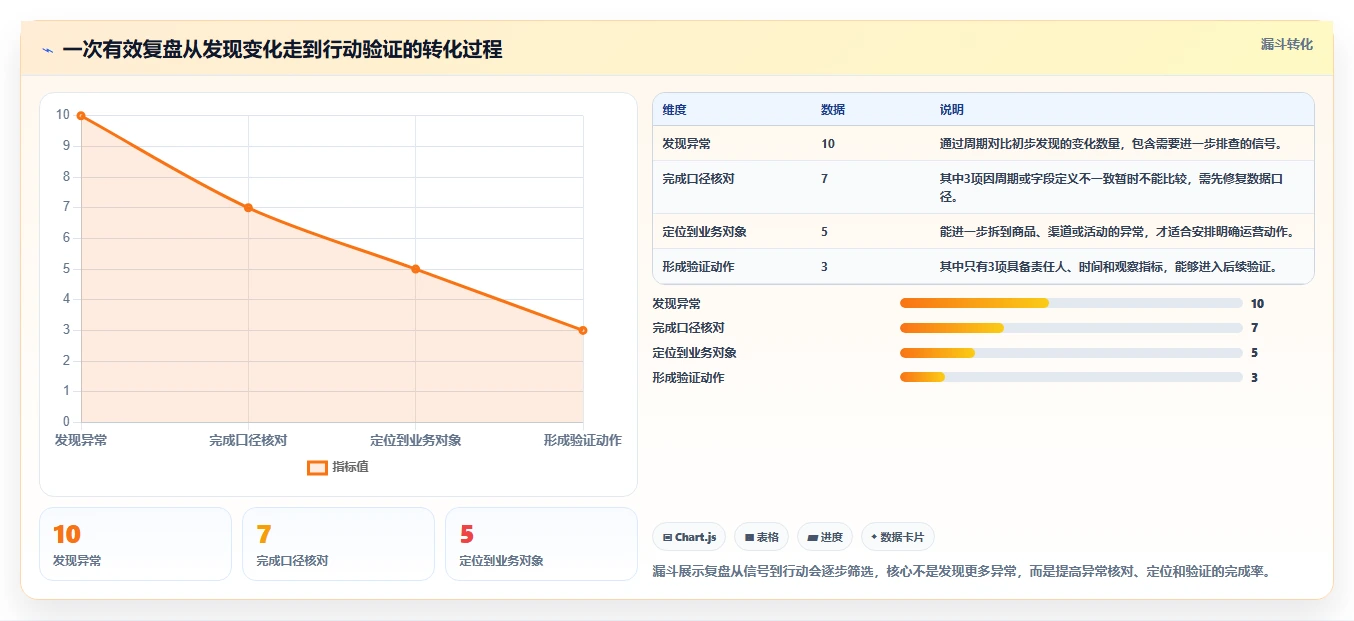Click the lightning icon beside the title
This screenshot has width=1354, height=621.
(47, 50)
